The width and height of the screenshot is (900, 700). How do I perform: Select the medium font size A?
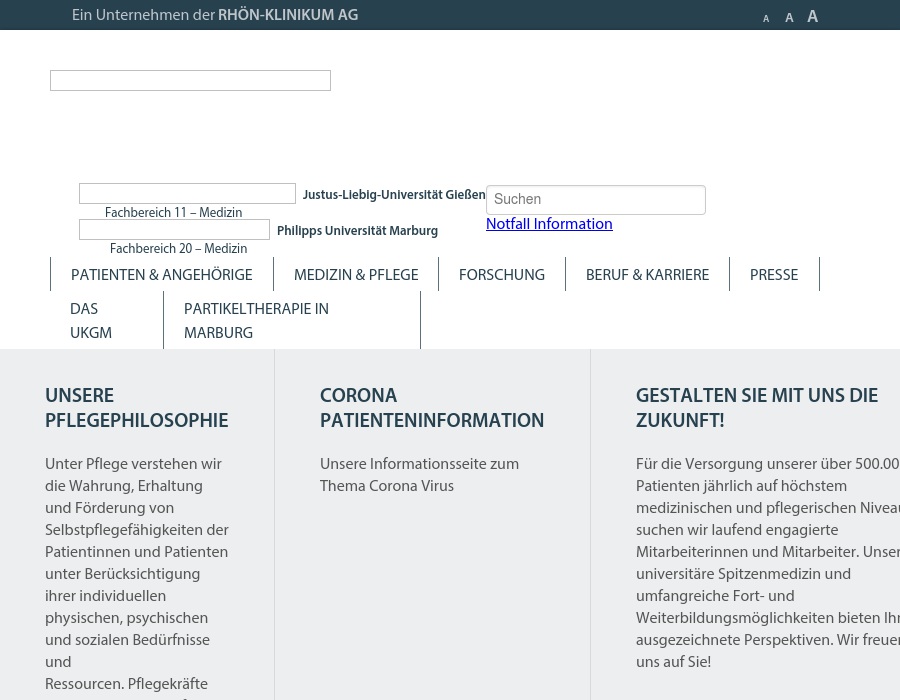click(789, 18)
